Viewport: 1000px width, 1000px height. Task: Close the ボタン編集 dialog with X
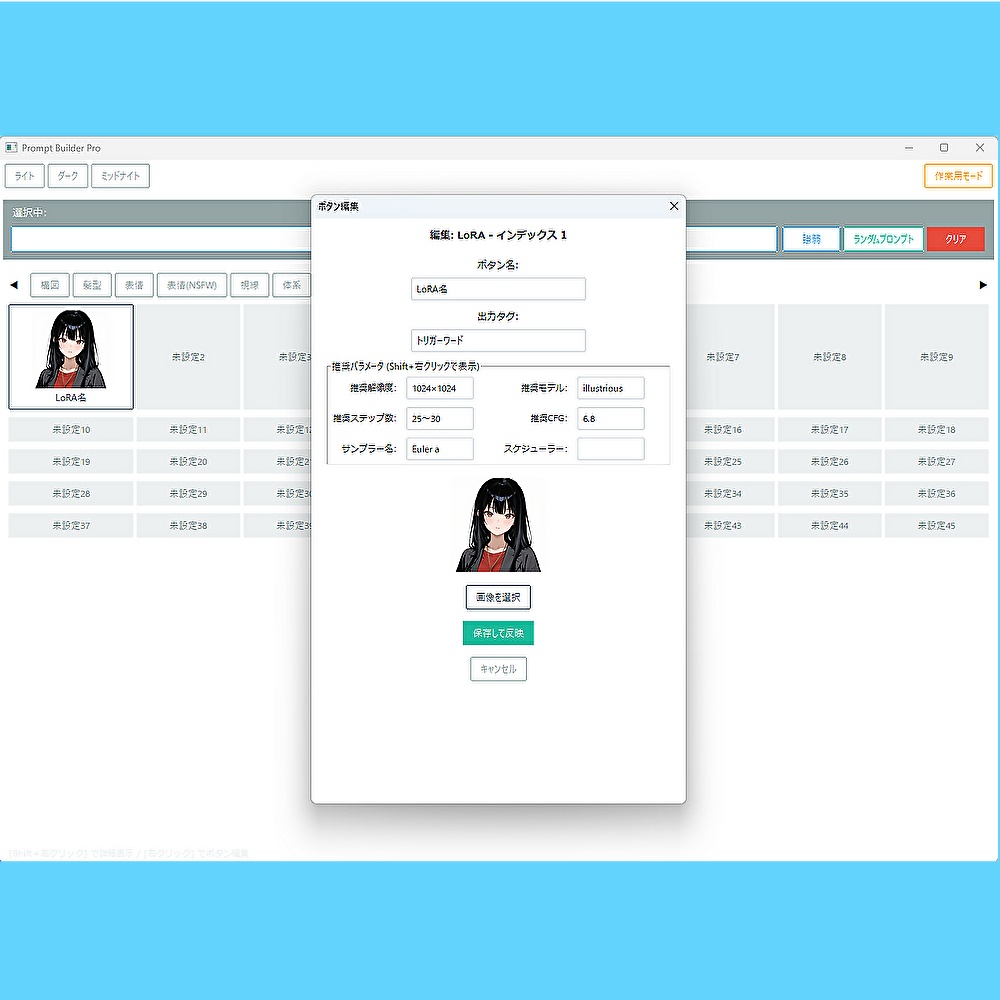(673, 206)
